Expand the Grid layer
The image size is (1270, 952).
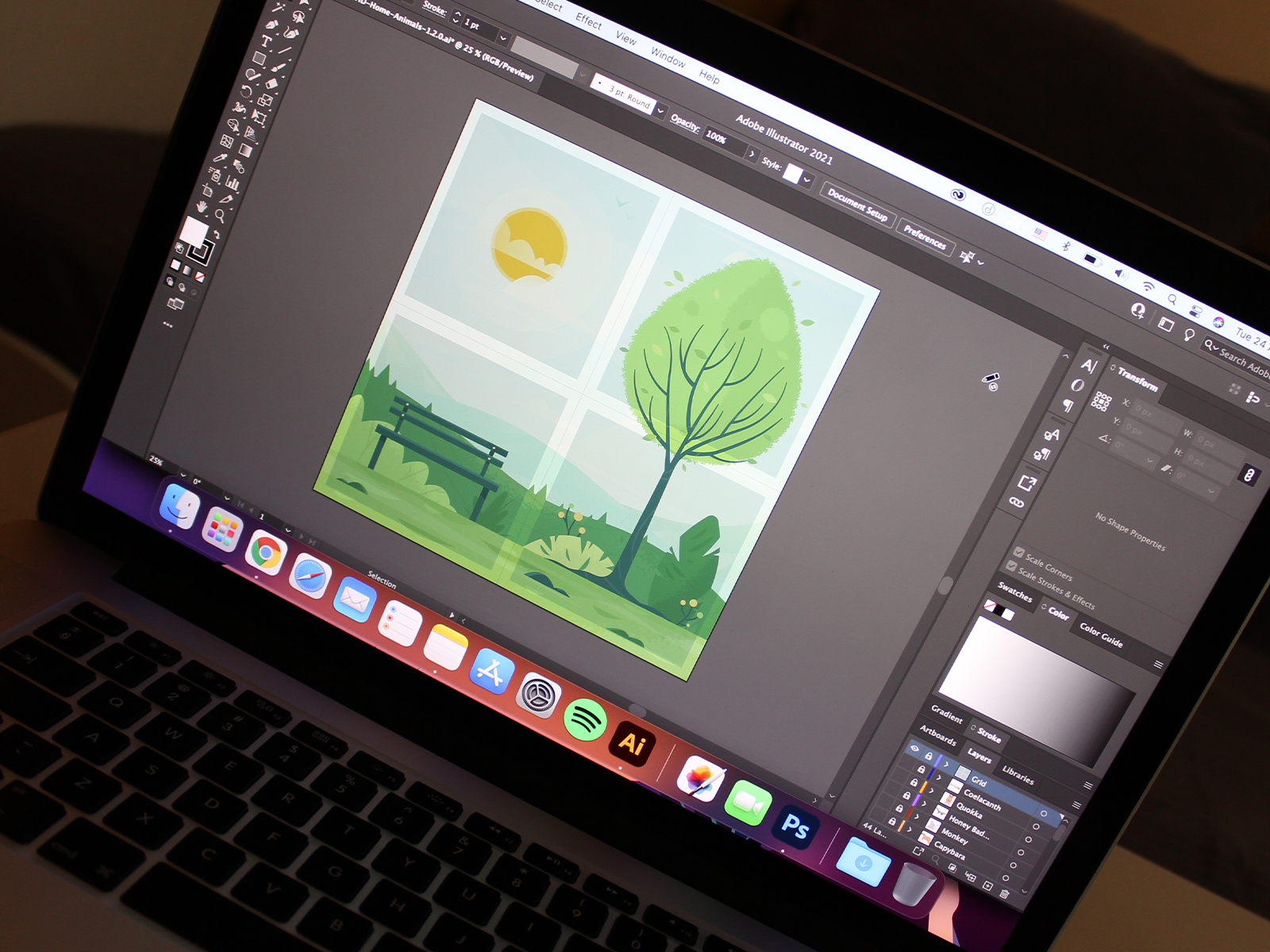click(946, 764)
